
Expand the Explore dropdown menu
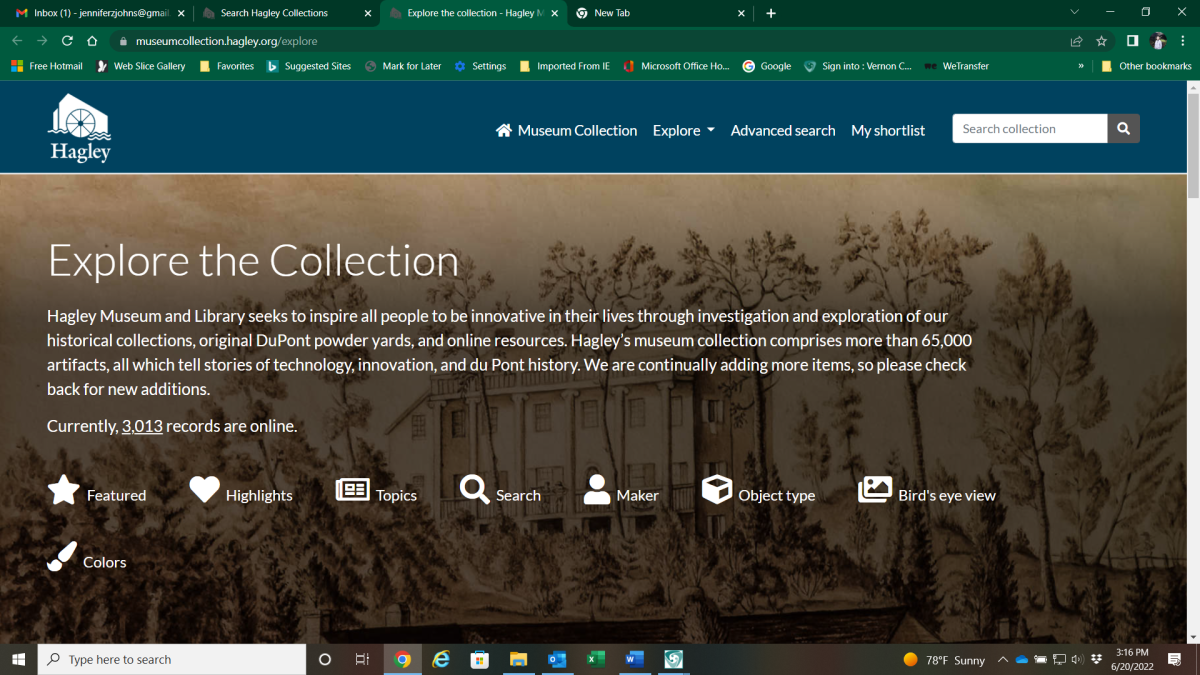684,130
